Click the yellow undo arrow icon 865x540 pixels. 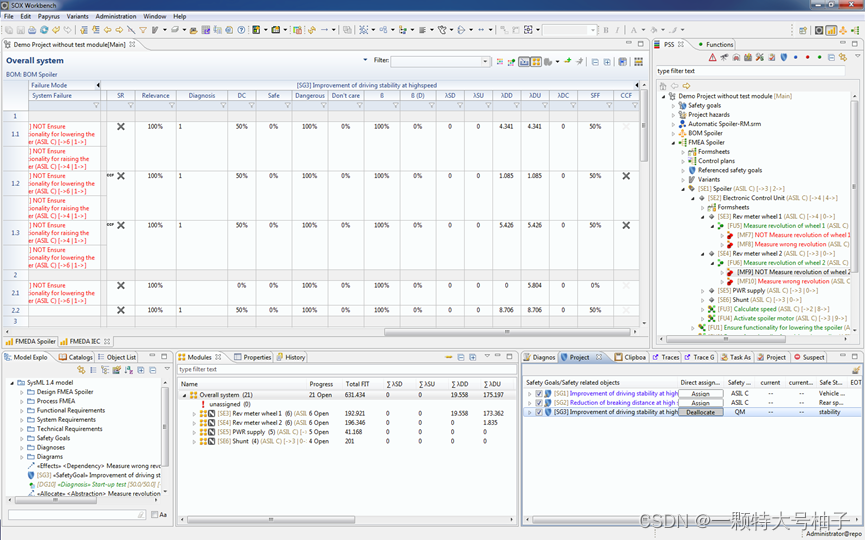point(56,30)
